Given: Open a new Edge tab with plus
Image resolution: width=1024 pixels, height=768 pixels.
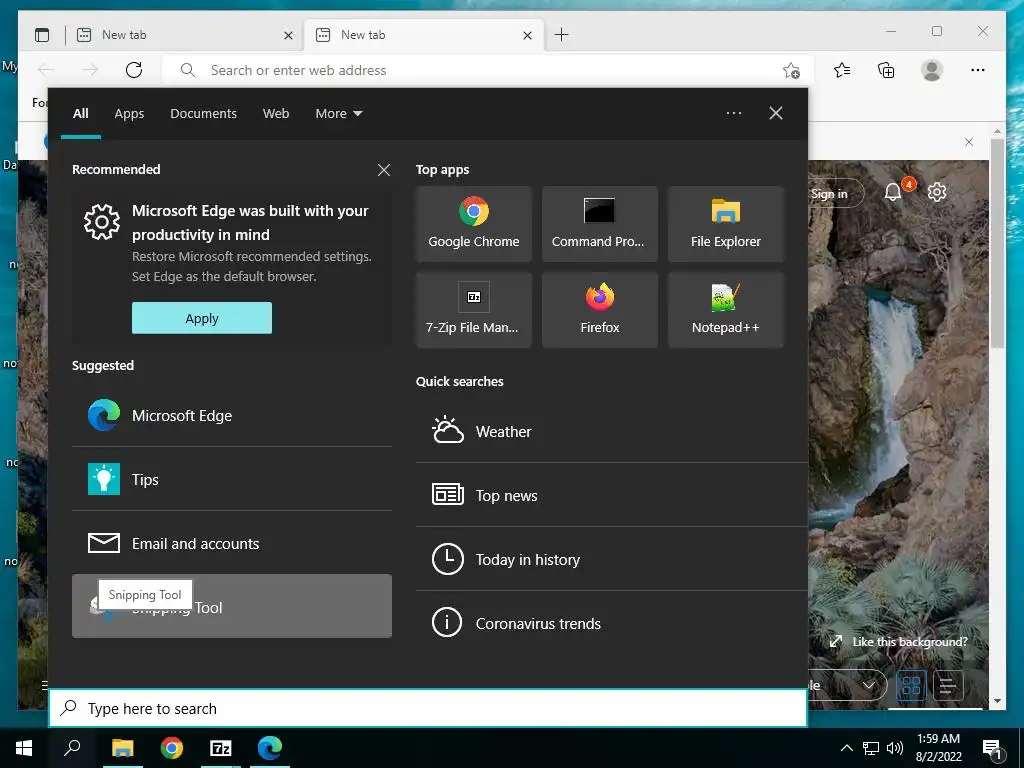Looking at the screenshot, I should tap(561, 35).
